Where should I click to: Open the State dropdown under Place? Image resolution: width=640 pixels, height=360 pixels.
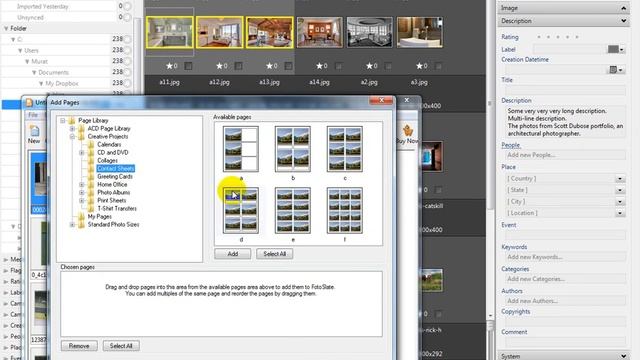620,190
